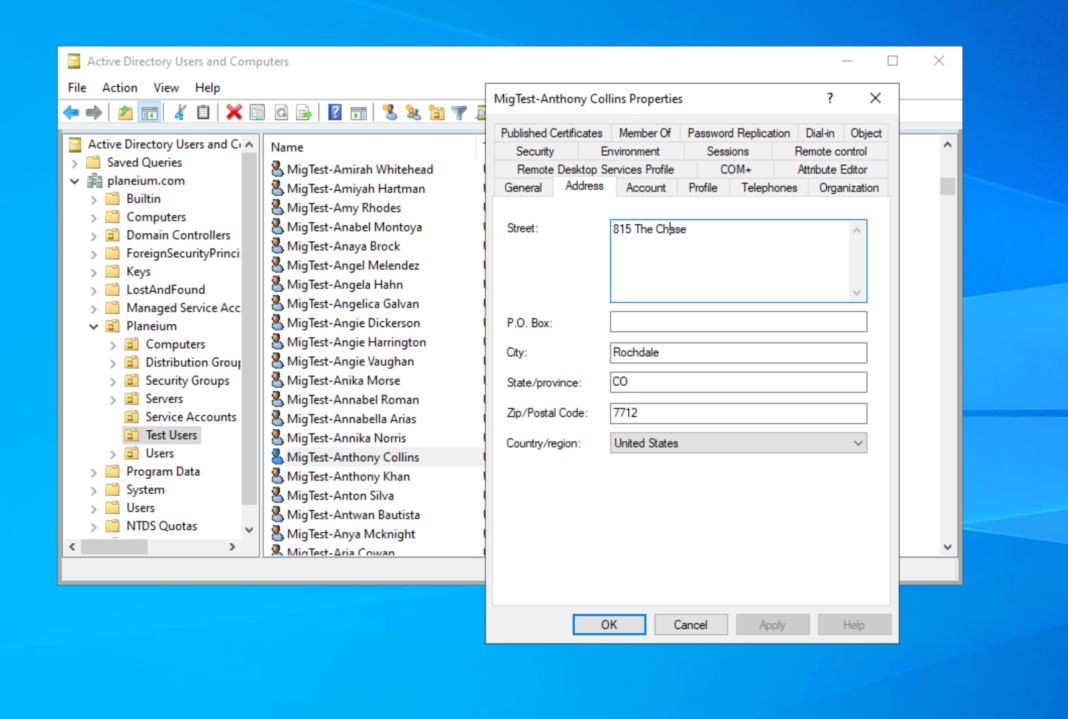Click the P.O. Box input field

[x=737, y=322]
